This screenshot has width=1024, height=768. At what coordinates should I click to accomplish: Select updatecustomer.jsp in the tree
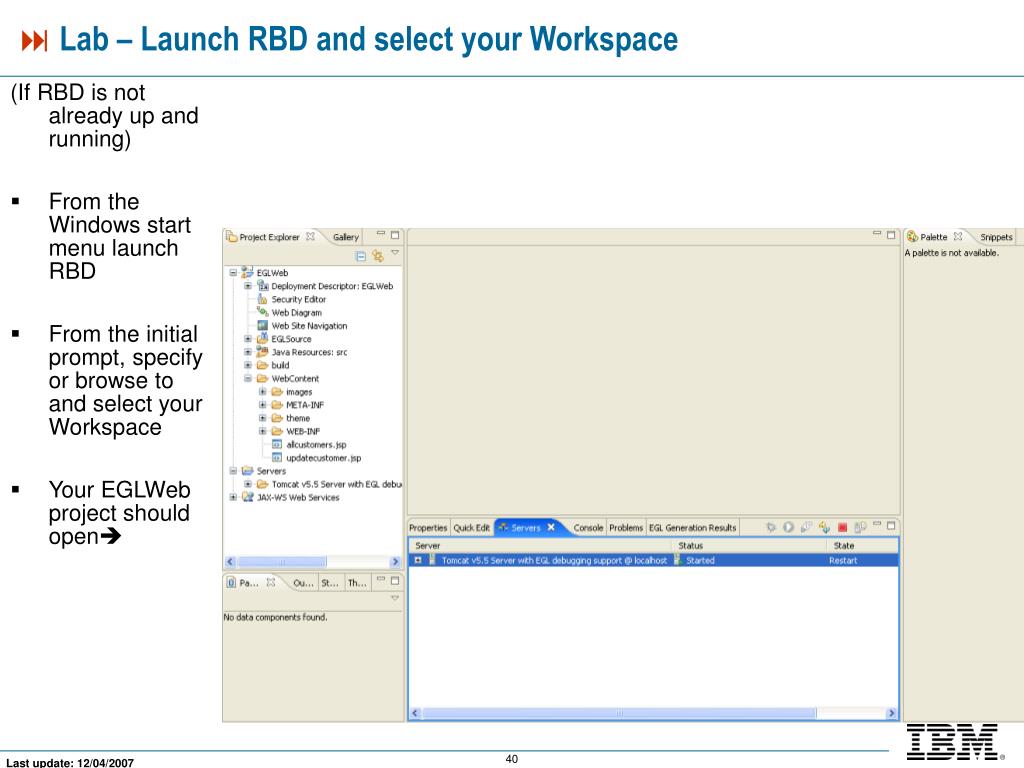tap(324, 458)
